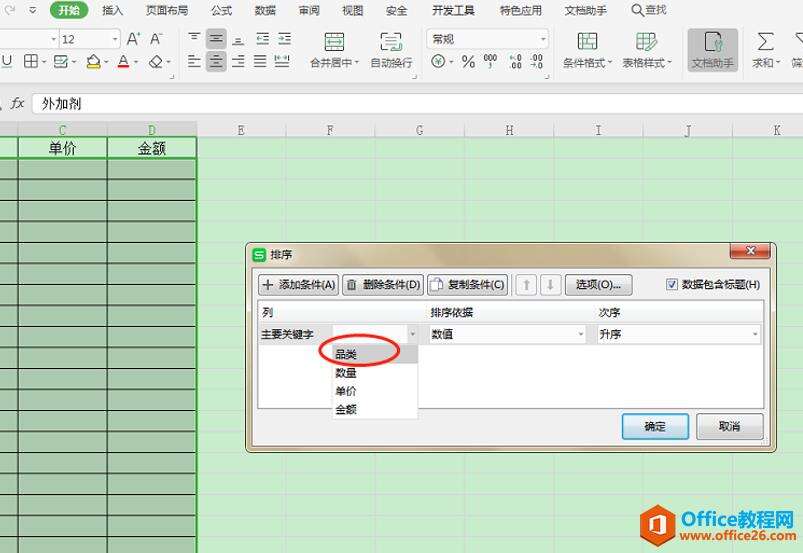This screenshot has width=803, height=553.
Task: Click Add Condition button in sort dialog
Action: (299, 285)
